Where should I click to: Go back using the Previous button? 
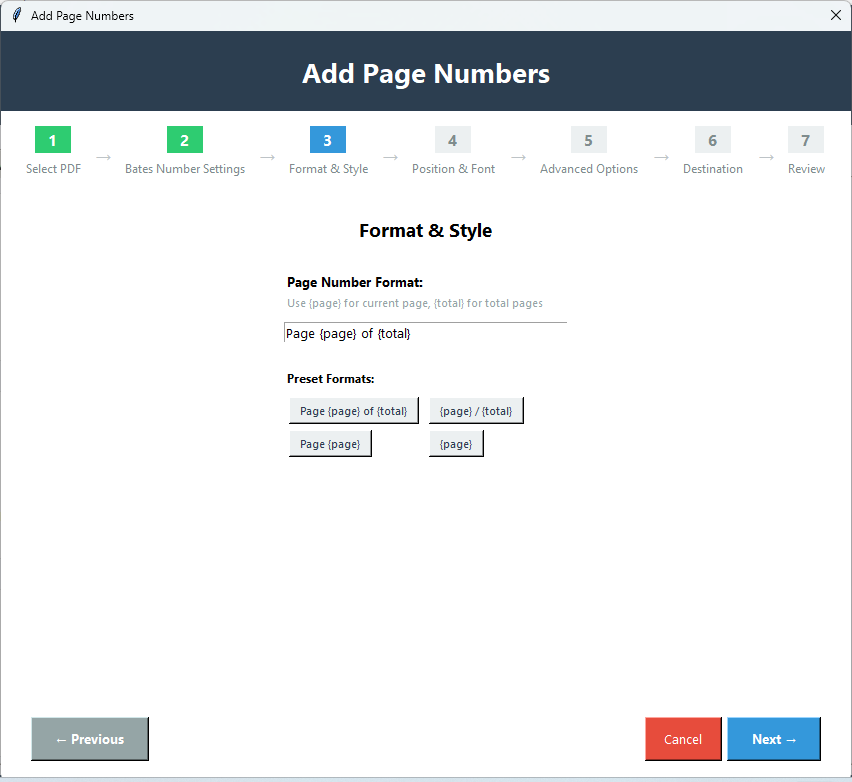[x=89, y=738]
